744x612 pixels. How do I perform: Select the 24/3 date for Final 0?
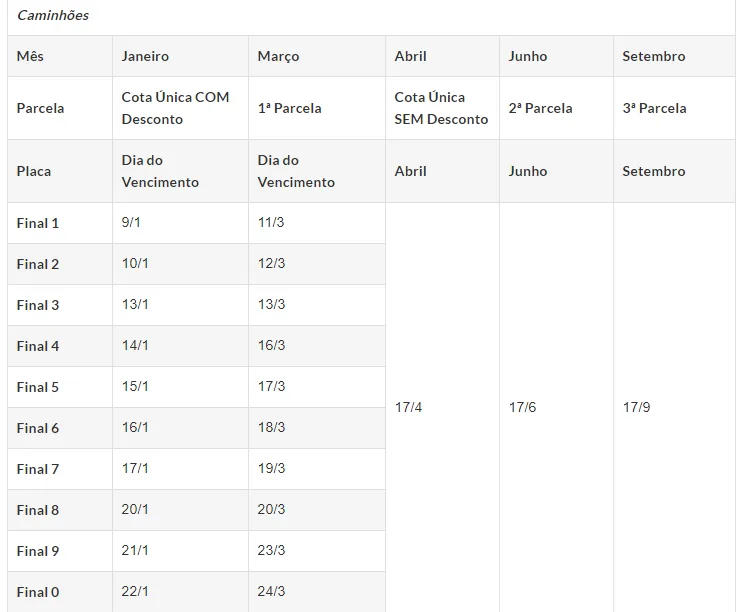pos(271,591)
